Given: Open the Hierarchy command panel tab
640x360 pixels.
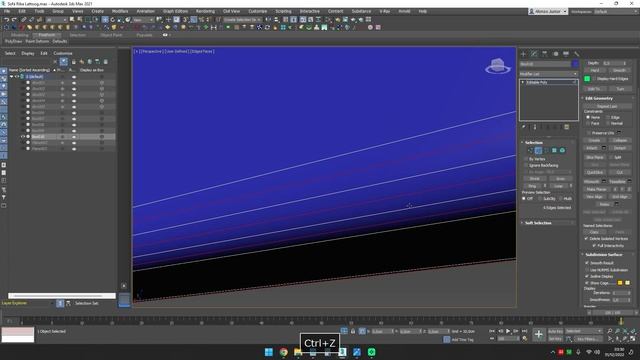Looking at the screenshot, I should coord(544,54).
